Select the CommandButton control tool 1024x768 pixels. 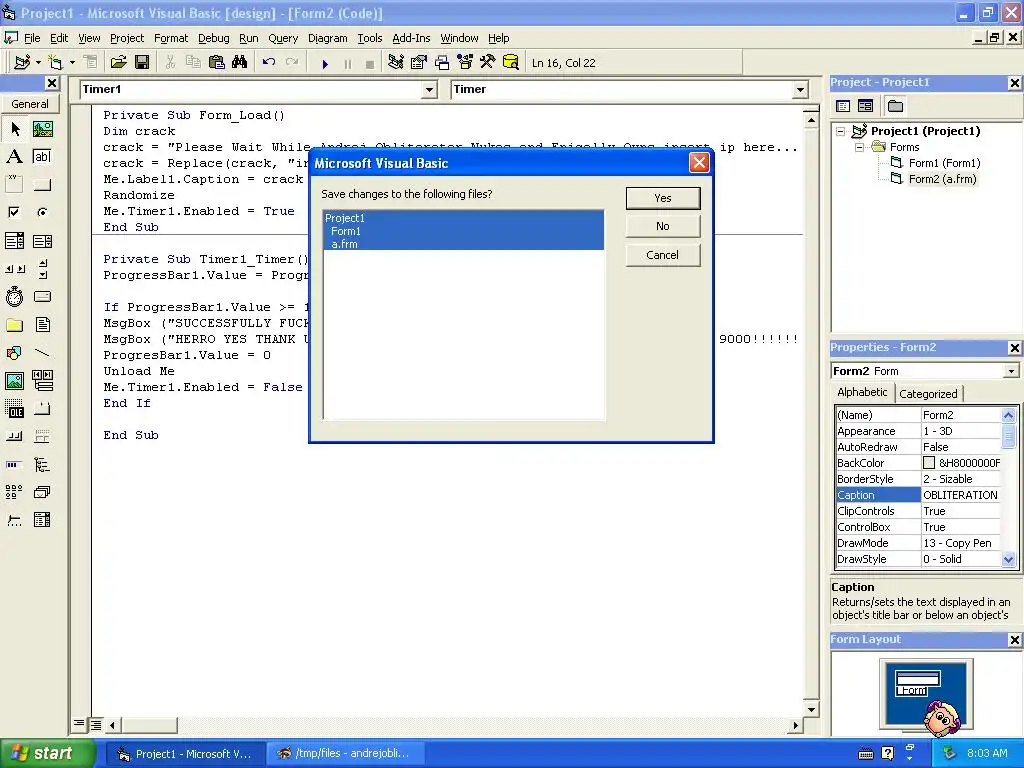(x=42, y=185)
